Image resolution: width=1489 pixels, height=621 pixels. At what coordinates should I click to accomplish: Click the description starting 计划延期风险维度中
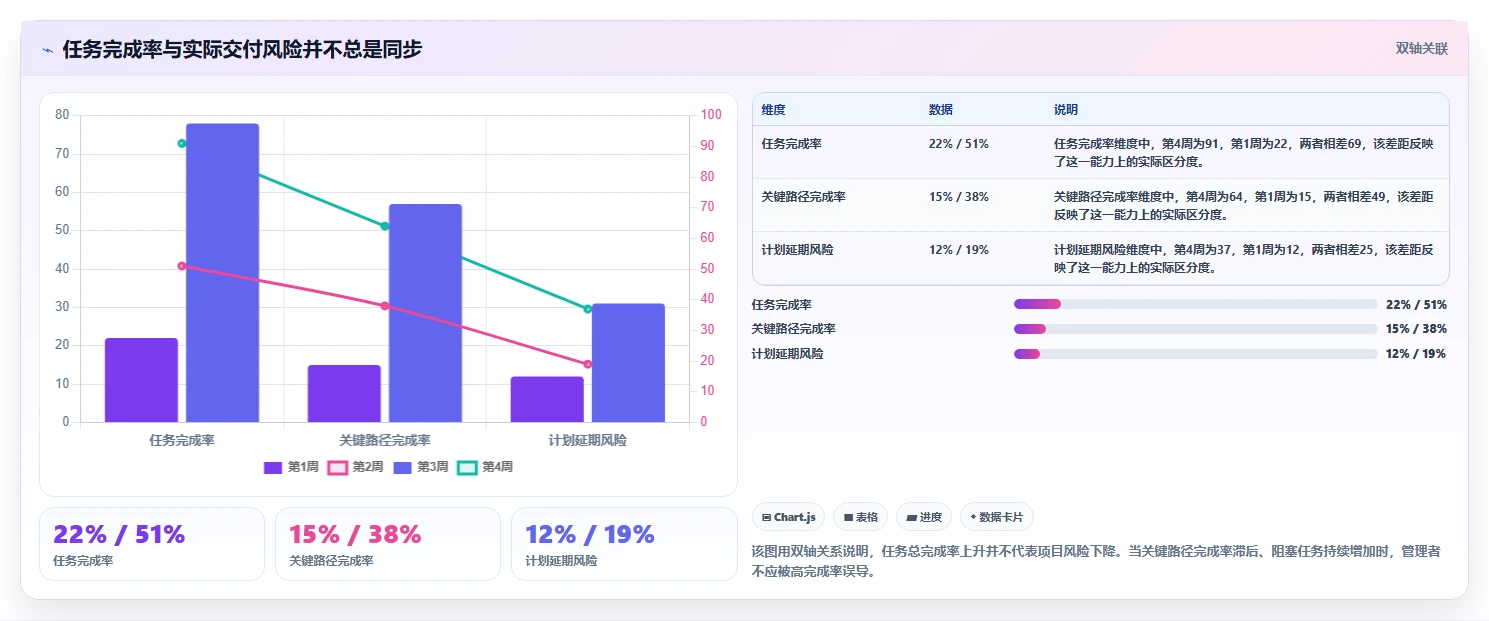coord(1243,258)
